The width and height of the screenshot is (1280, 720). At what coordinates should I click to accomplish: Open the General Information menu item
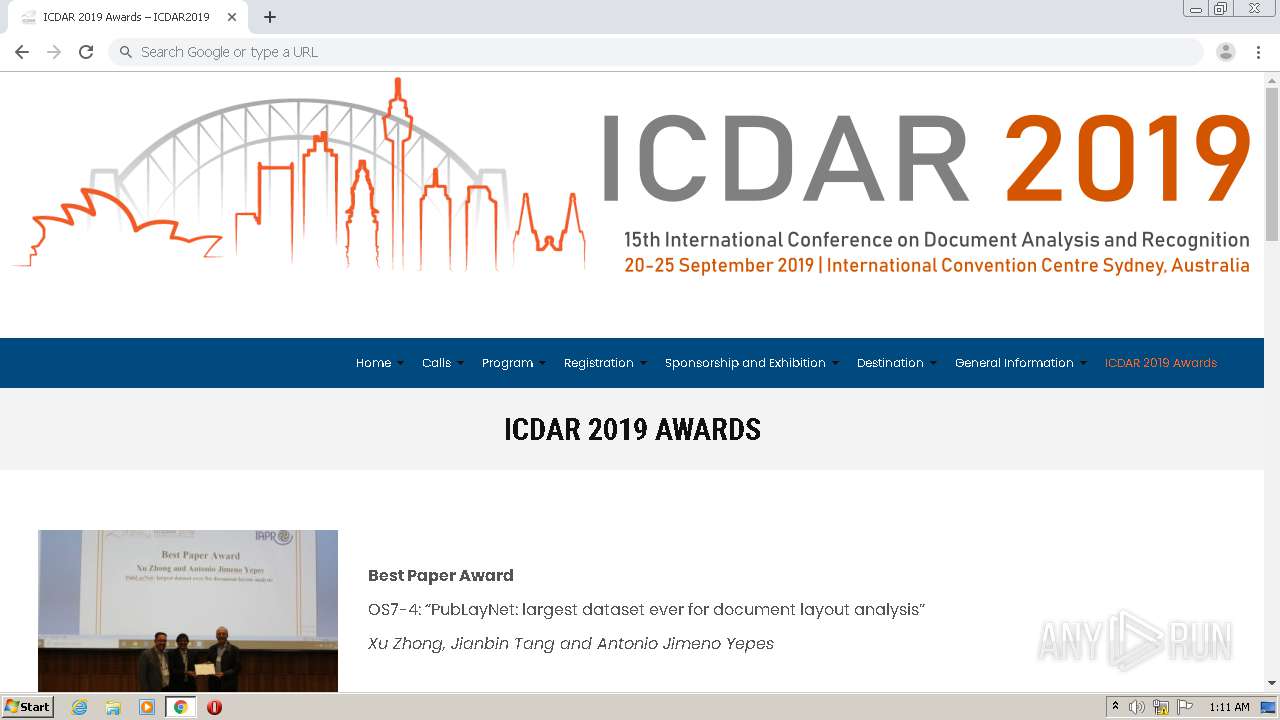click(1014, 363)
